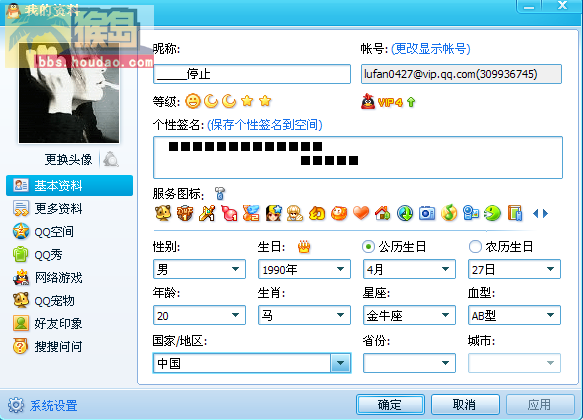583x420 pixels.
Task: Click the wrench icon beside 服务图标
Action: pos(220,193)
